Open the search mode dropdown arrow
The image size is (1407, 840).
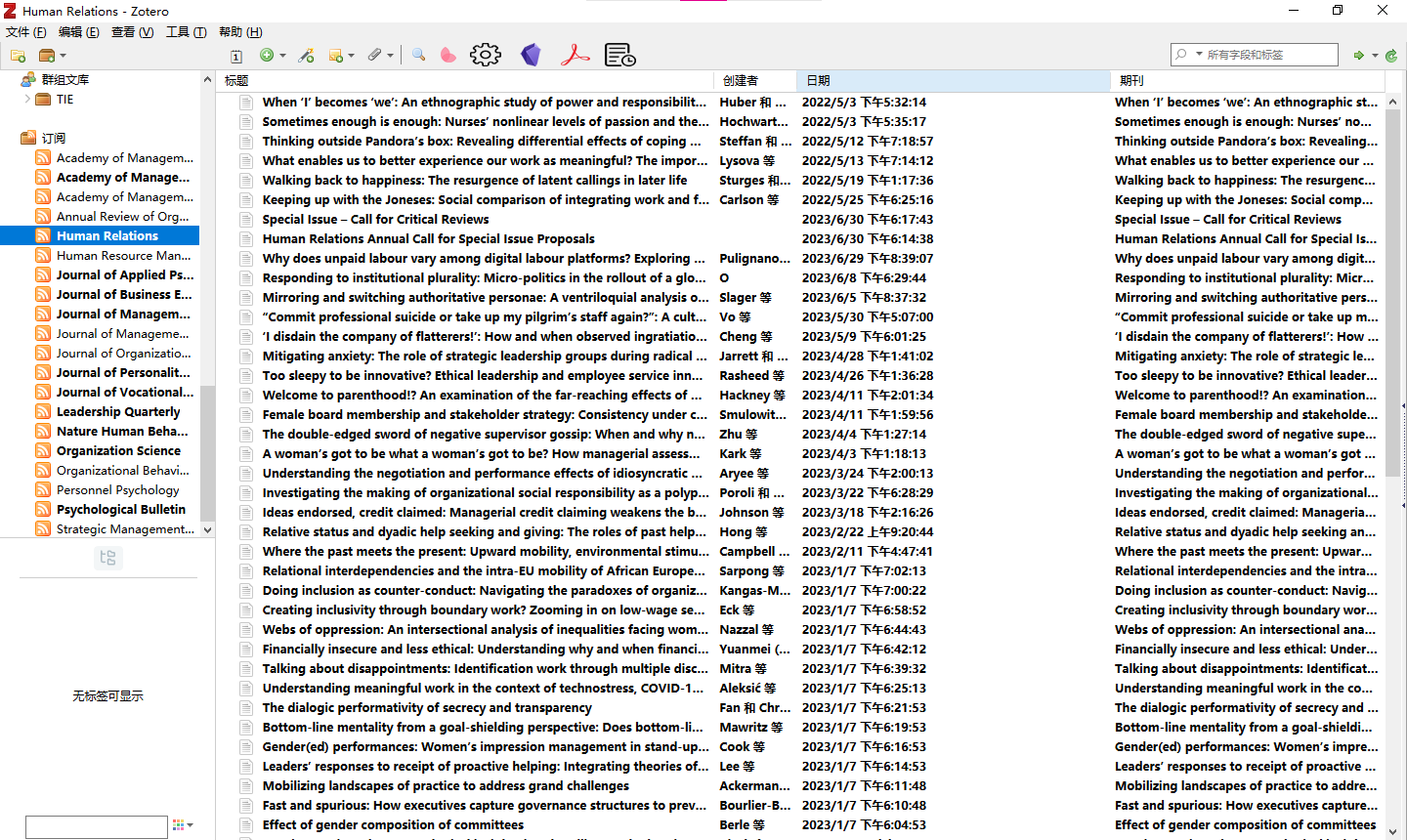(x=1199, y=55)
